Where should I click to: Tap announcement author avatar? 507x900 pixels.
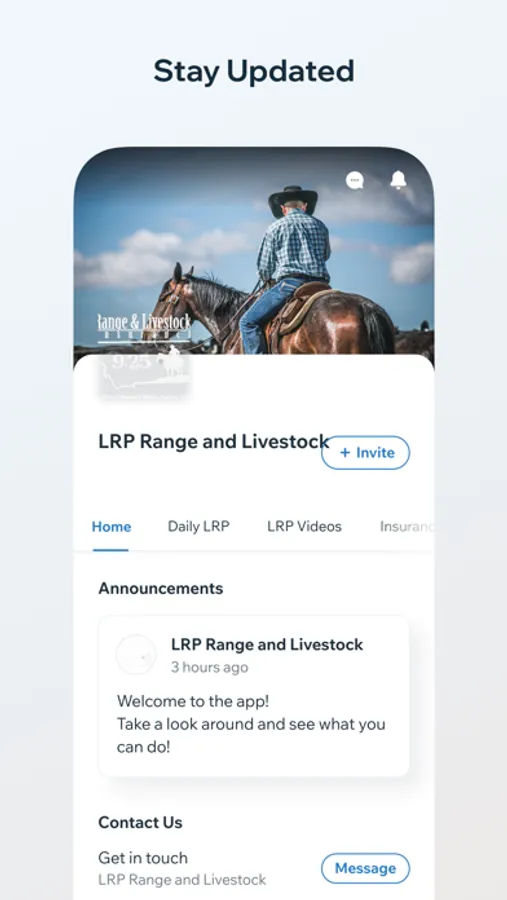coord(136,654)
